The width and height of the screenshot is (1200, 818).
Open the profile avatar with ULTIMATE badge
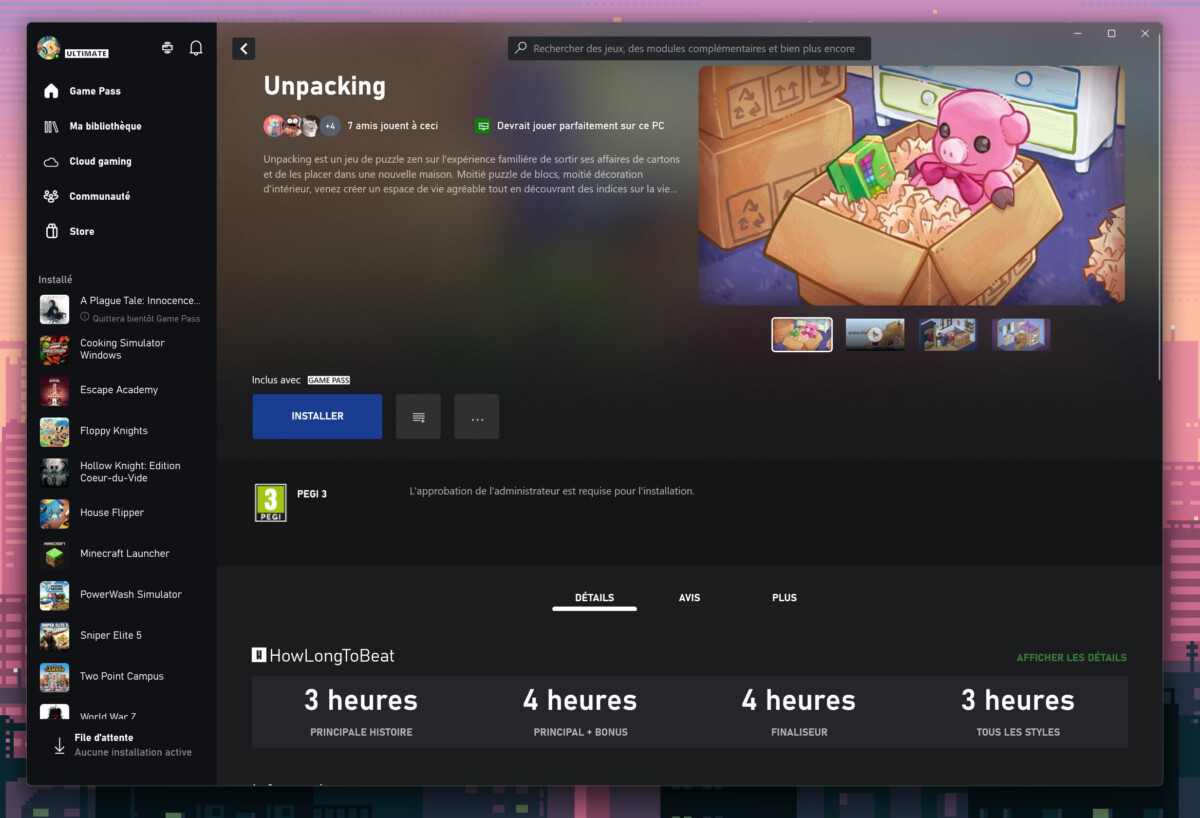(x=72, y=48)
